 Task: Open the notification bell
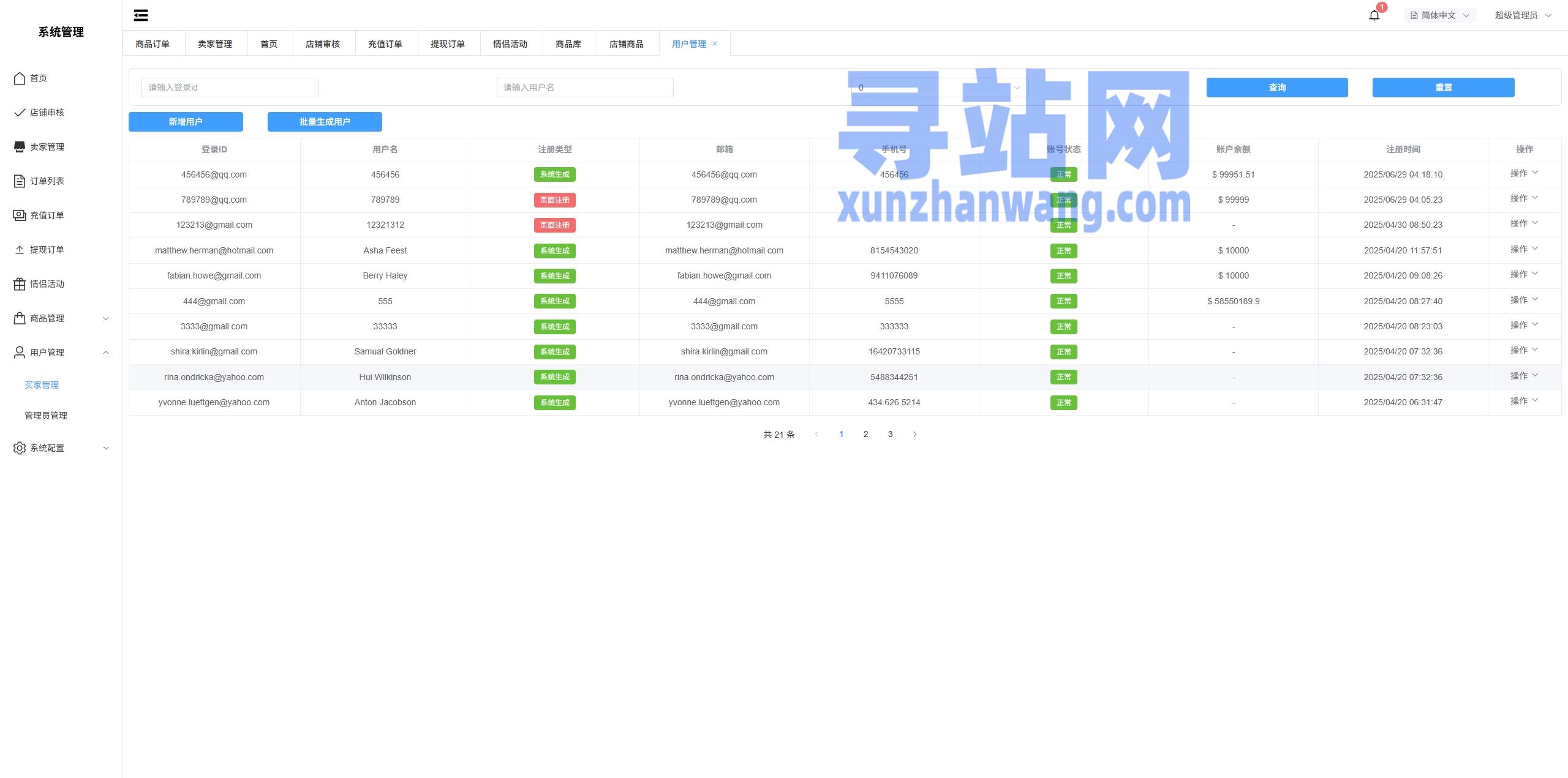coord(1374,15)
